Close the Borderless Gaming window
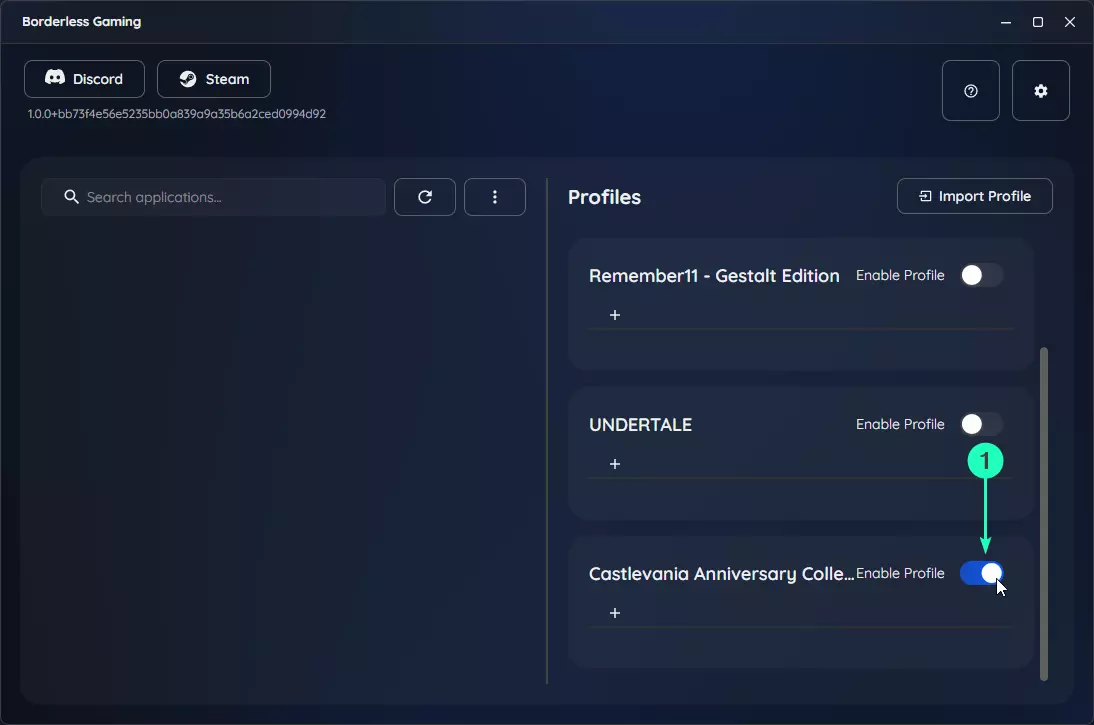This screenshot has height=725, width=1094. tap(1070, 22)
